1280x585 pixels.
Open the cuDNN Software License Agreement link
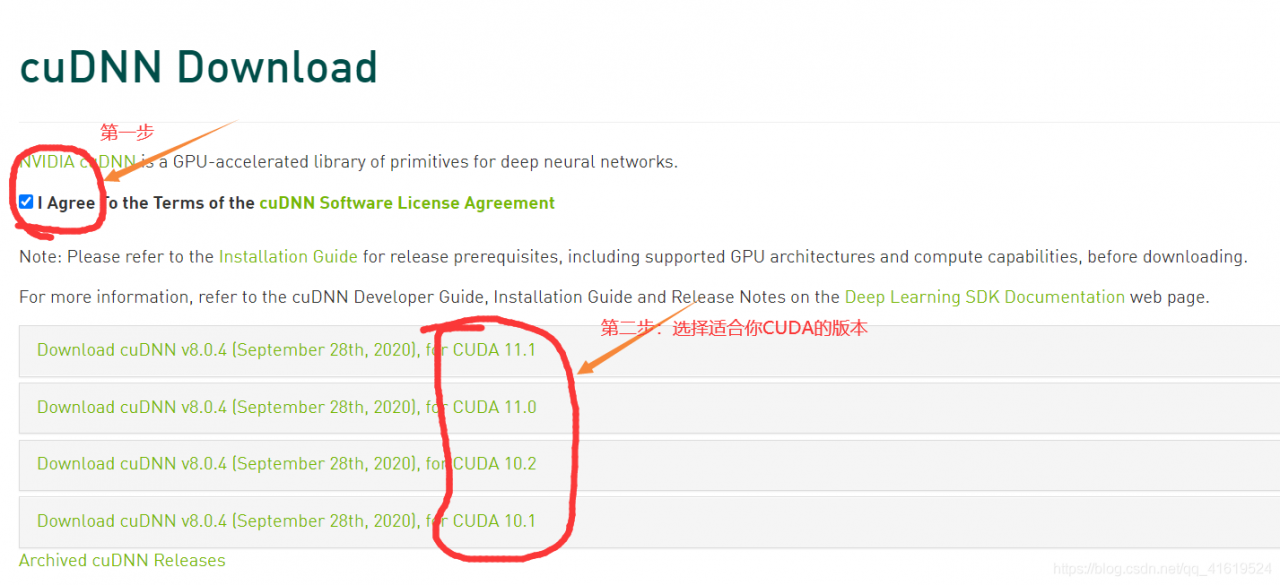coord(407,203)
